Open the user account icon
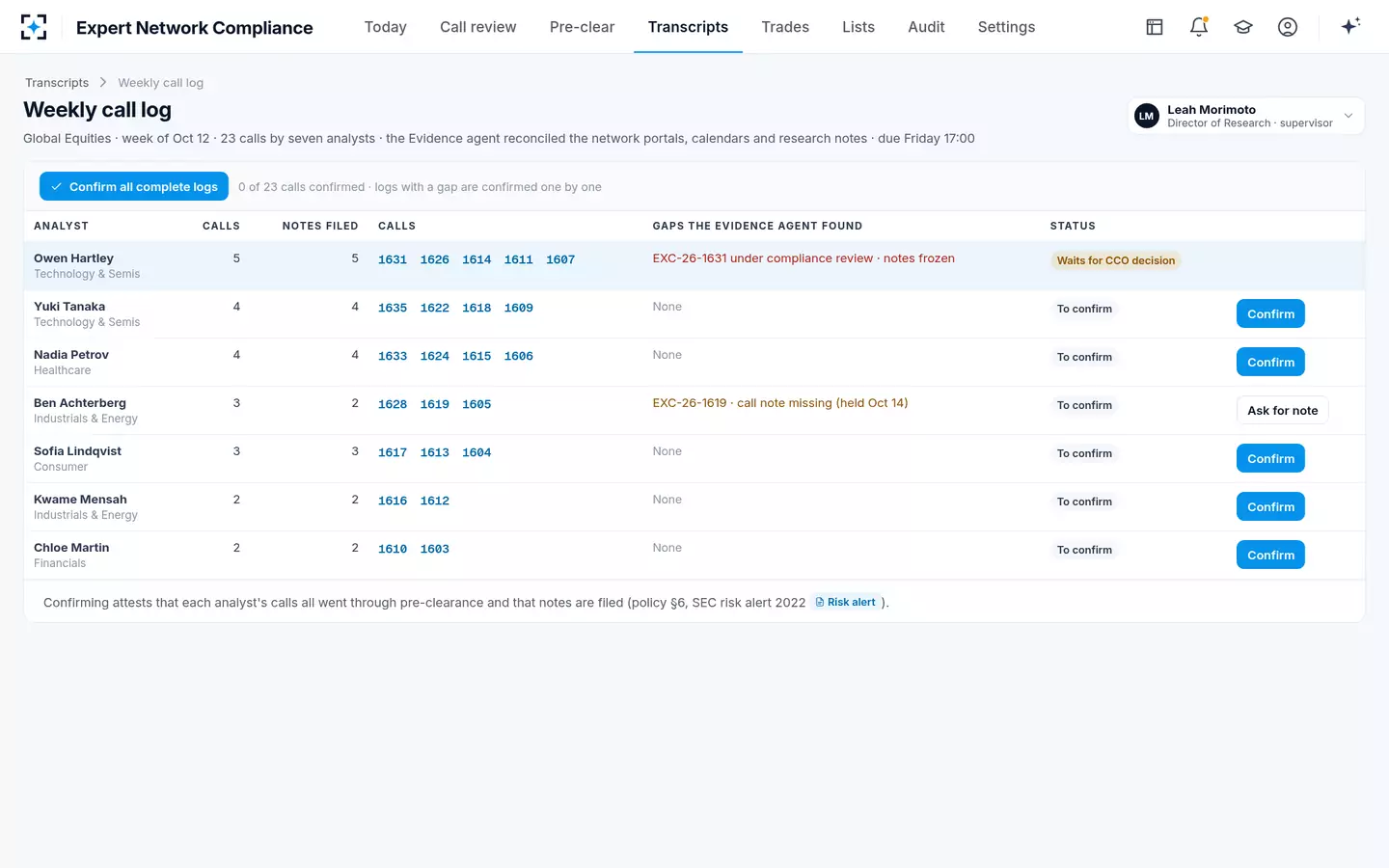Image resolution: width=1389 pixels, height=868 pixels. [1288, 27]
